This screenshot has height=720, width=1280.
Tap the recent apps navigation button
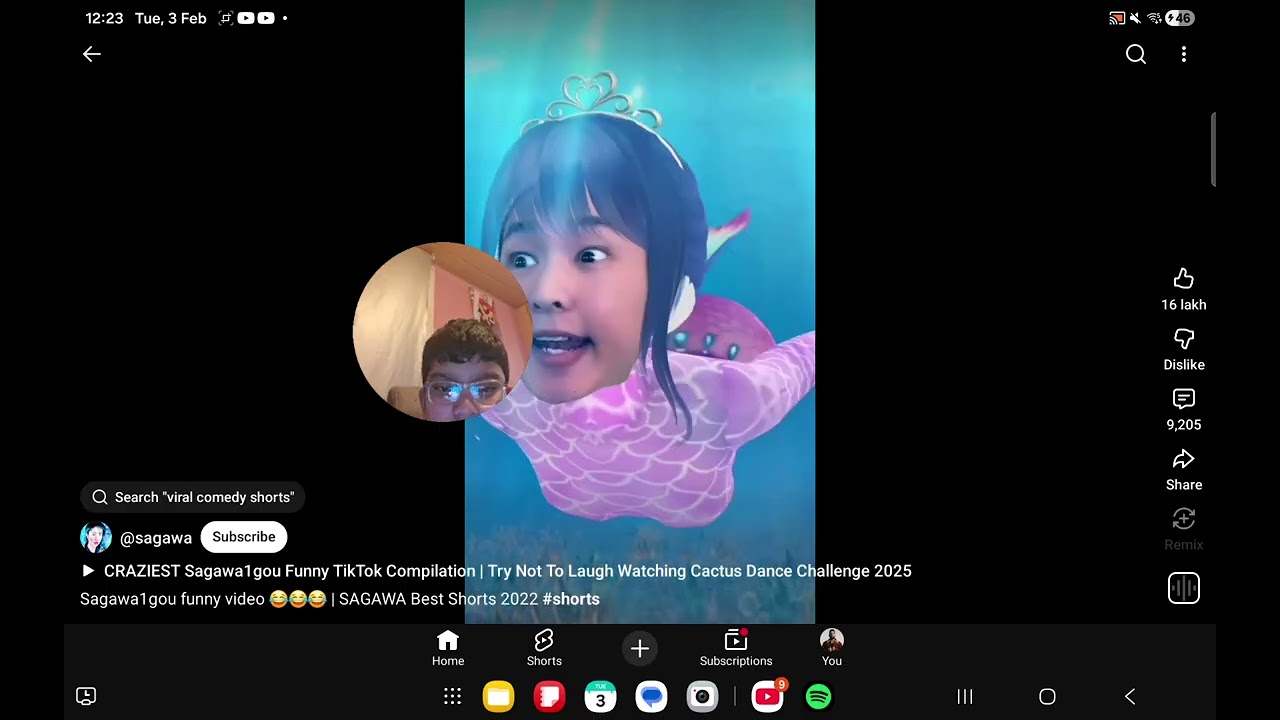965,696
